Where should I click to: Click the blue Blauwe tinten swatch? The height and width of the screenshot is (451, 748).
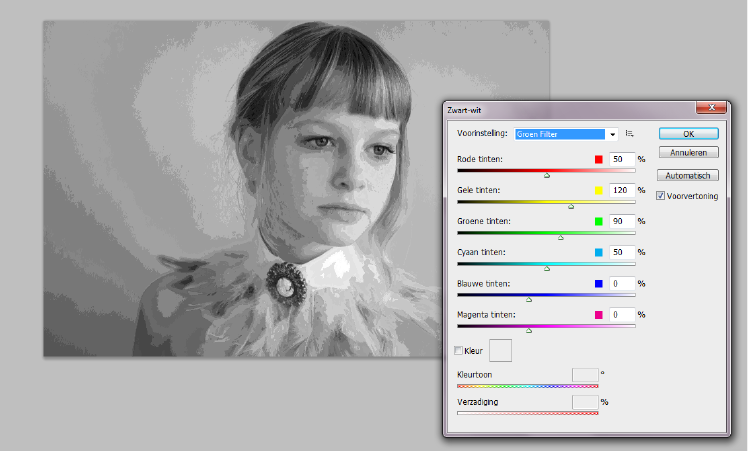(x=599, y=284)
